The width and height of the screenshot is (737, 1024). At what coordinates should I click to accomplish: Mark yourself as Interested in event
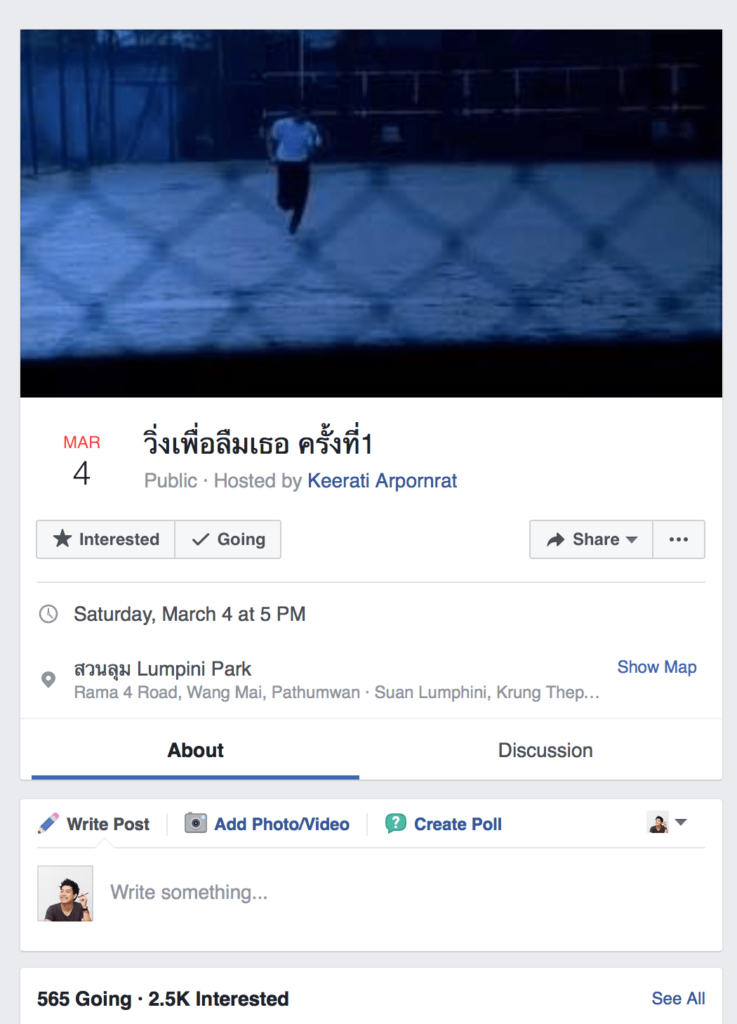point(106,539)
